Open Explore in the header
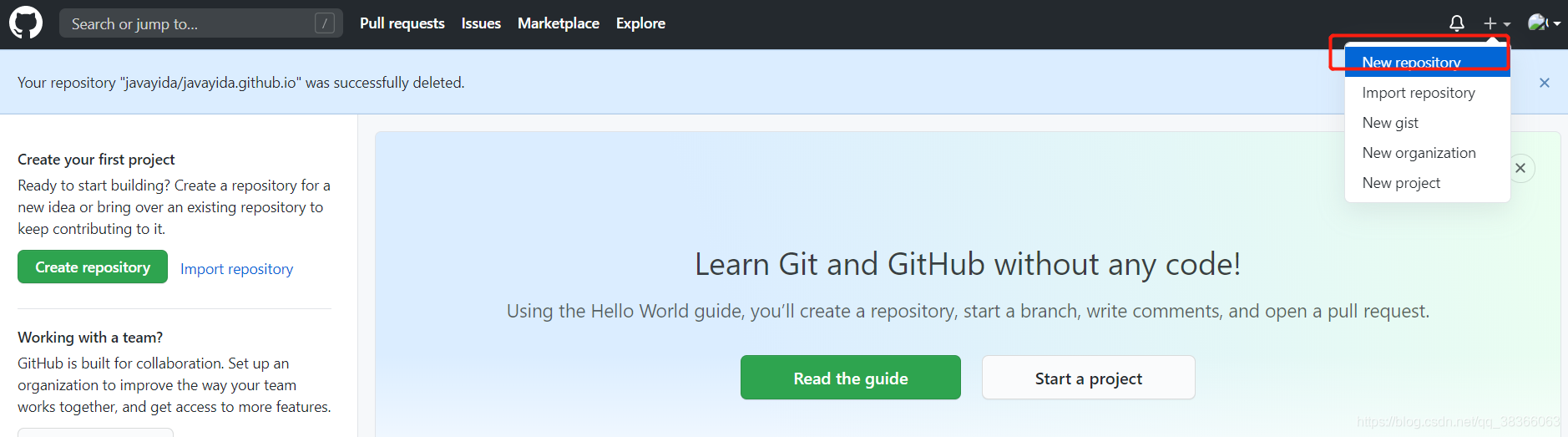This screenshot has width=1568, height=437. tap(640, 23)
